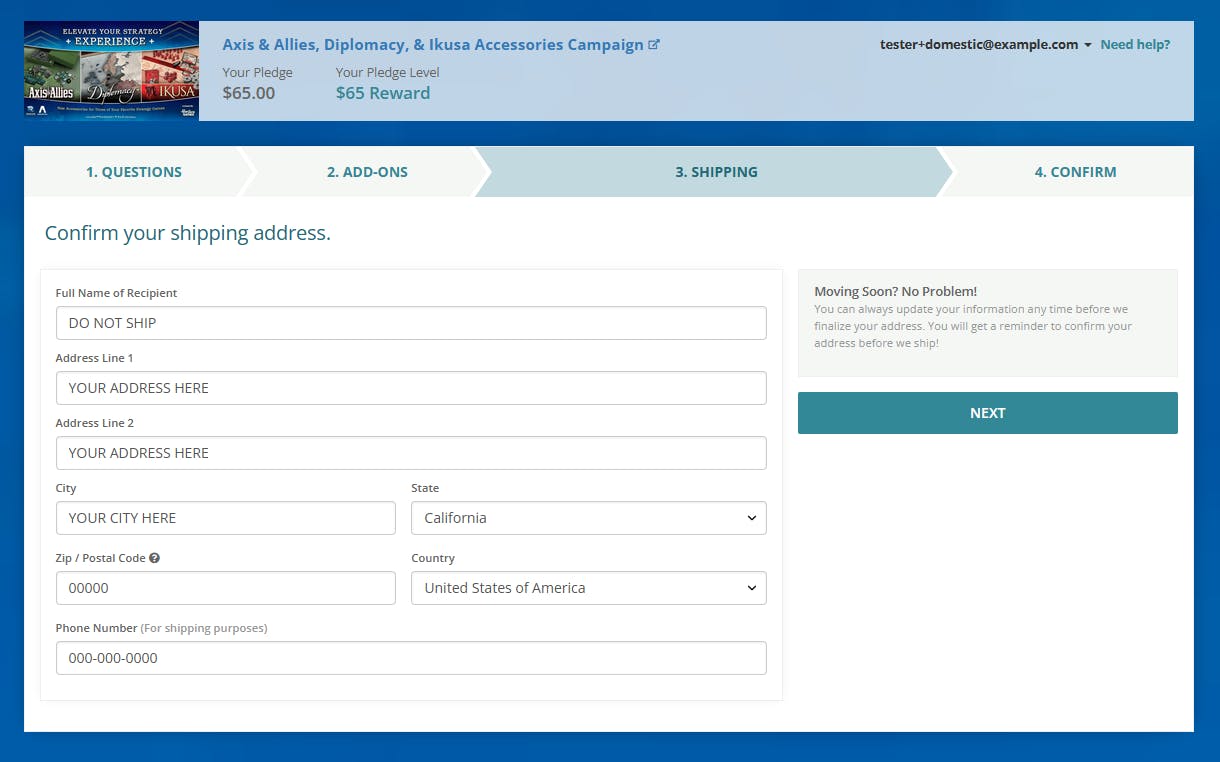This screenshot has width=1220, height=762.
Task: Click the Zip / Postal Code help icon
Action: click(155, 558)
